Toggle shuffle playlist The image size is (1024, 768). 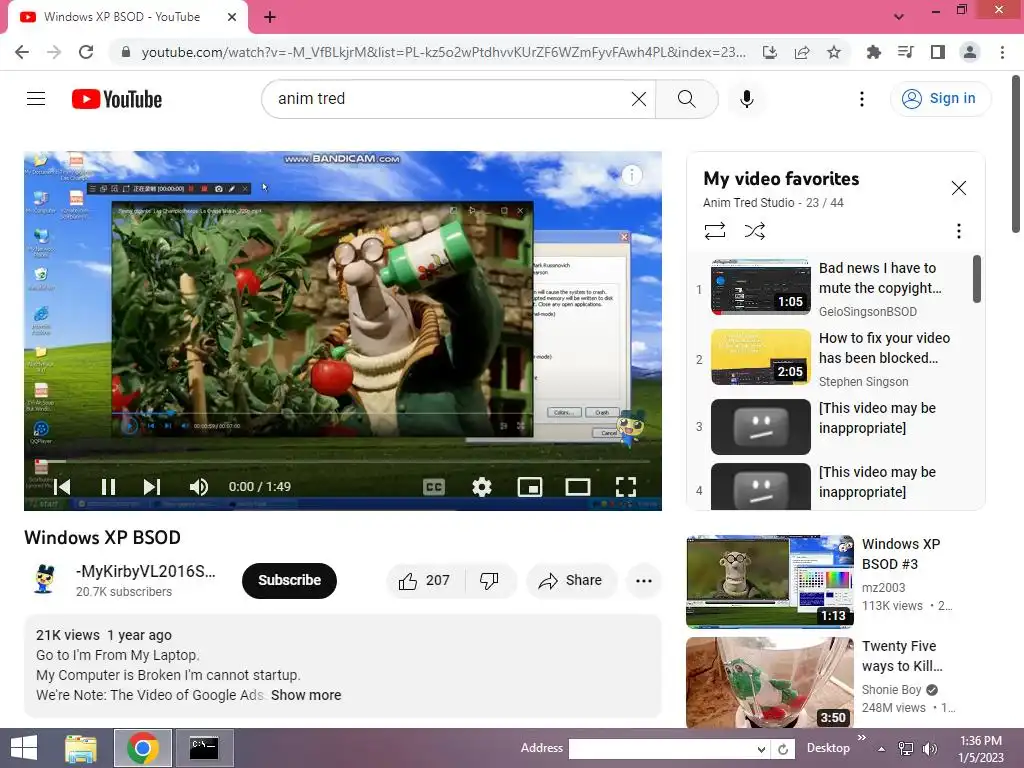coord(755,231)
